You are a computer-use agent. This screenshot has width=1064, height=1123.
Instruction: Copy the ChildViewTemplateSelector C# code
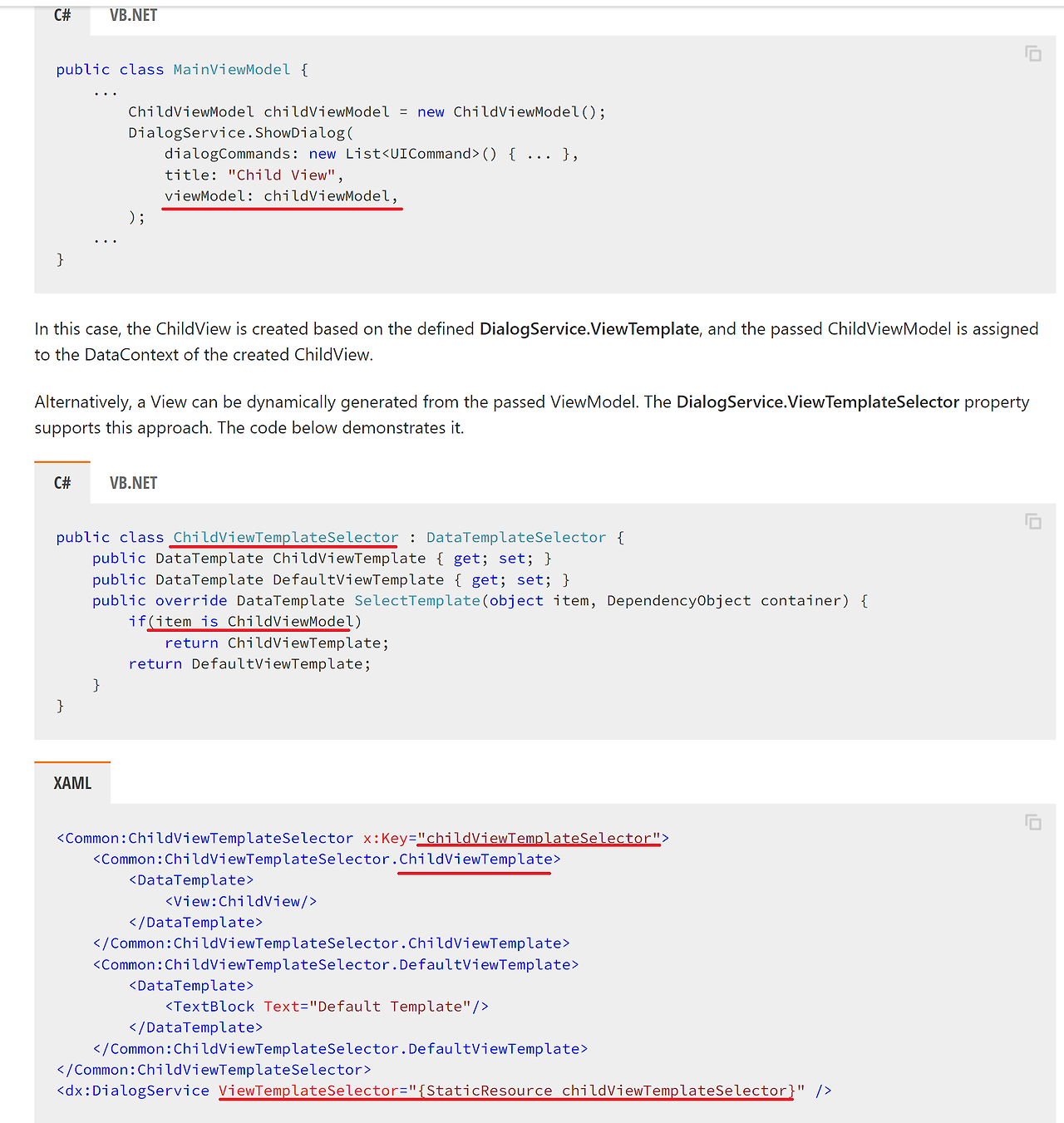pyautogui.click(x=1033, y=522)
